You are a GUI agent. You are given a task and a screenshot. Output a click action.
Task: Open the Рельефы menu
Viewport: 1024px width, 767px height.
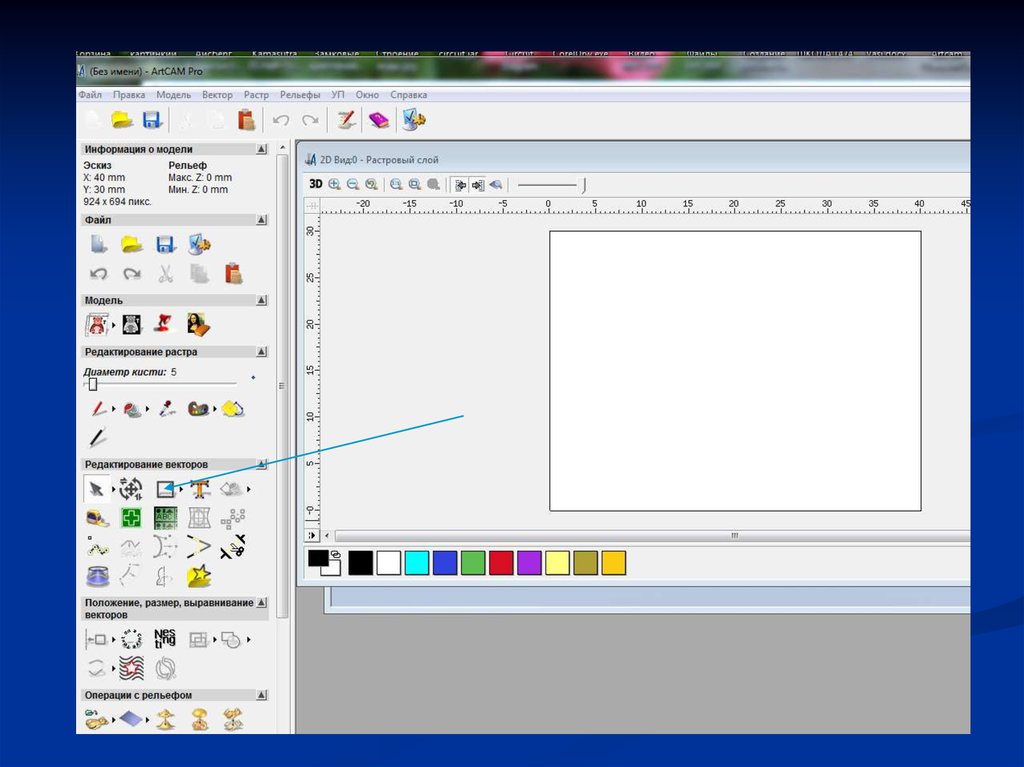(299, 95)
